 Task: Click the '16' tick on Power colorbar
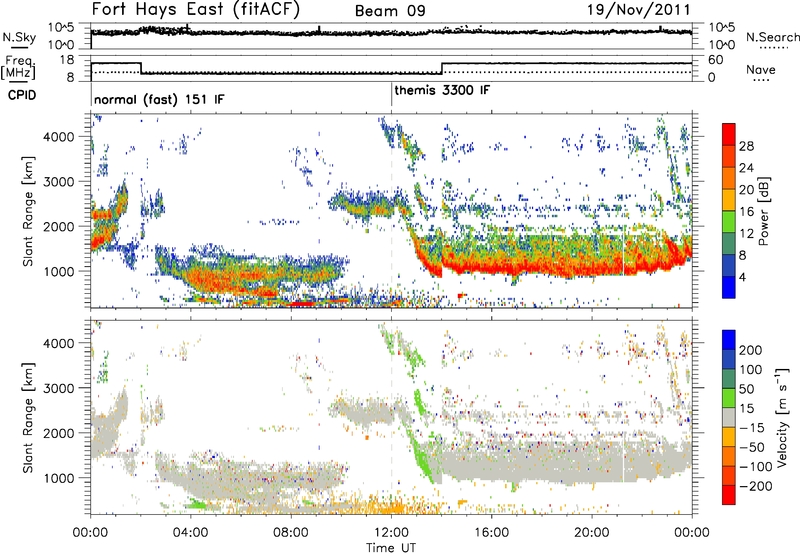pos(746,212)
